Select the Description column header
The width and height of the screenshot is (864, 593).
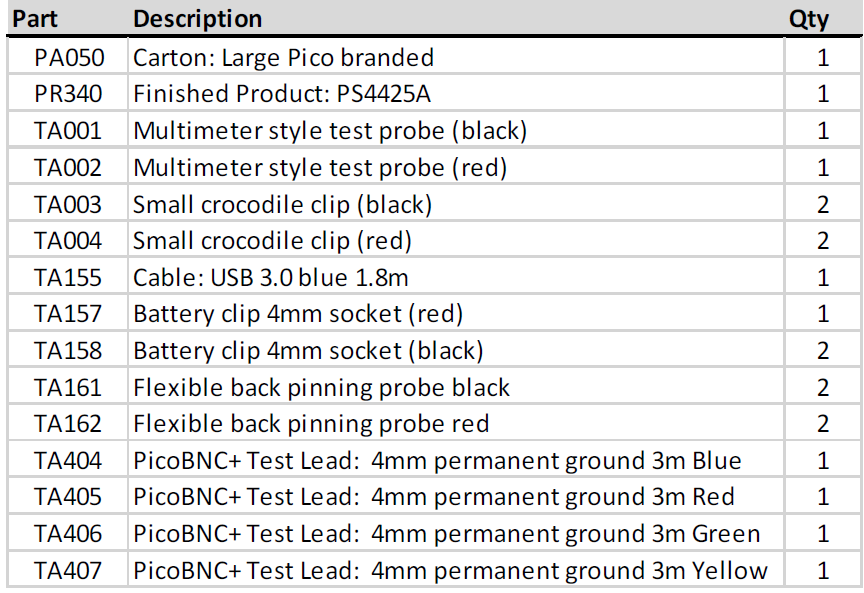pos(456,18)
